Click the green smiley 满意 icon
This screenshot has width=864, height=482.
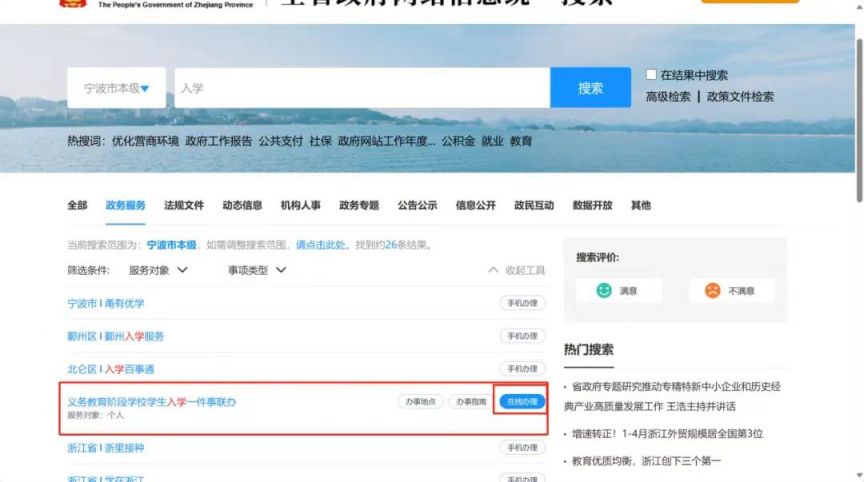(604, 290)
